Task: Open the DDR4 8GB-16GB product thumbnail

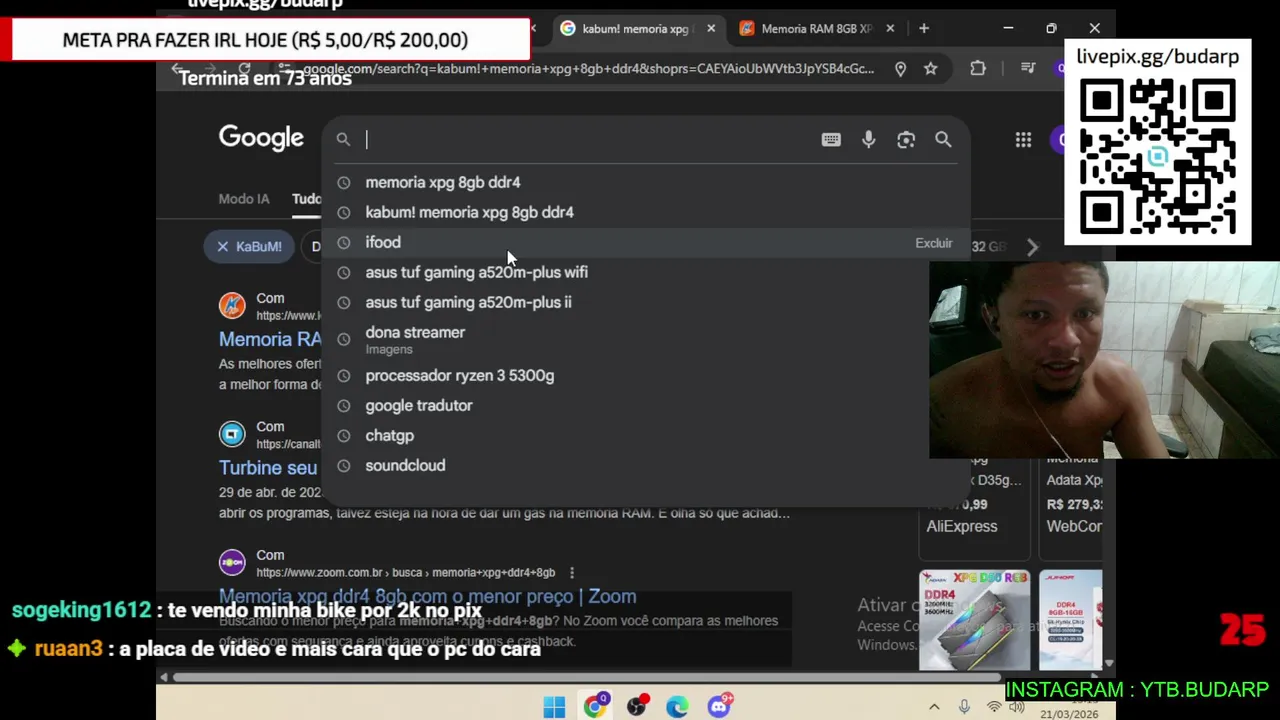Action: 1070,620
